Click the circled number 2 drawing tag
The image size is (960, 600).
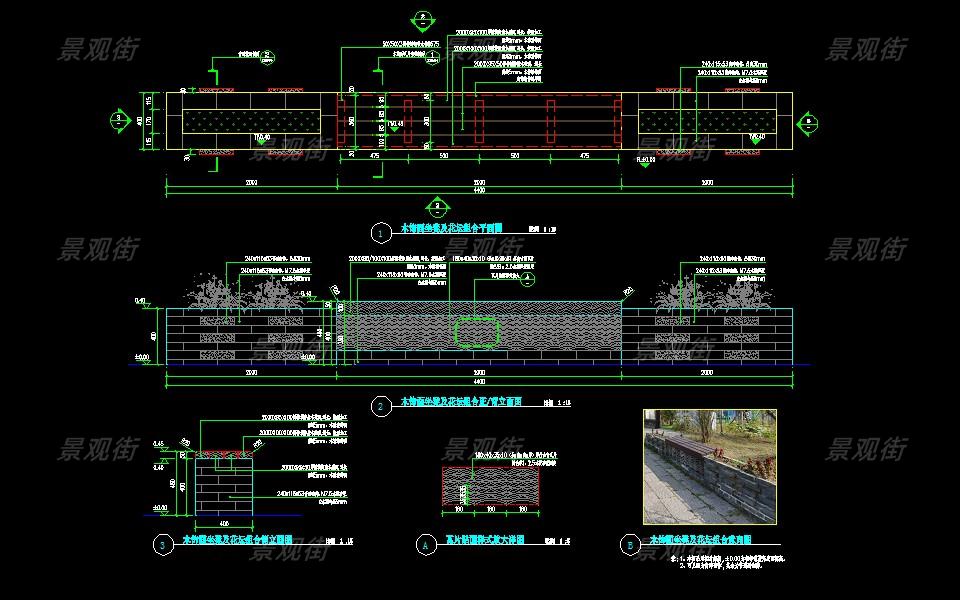[381, 407]
